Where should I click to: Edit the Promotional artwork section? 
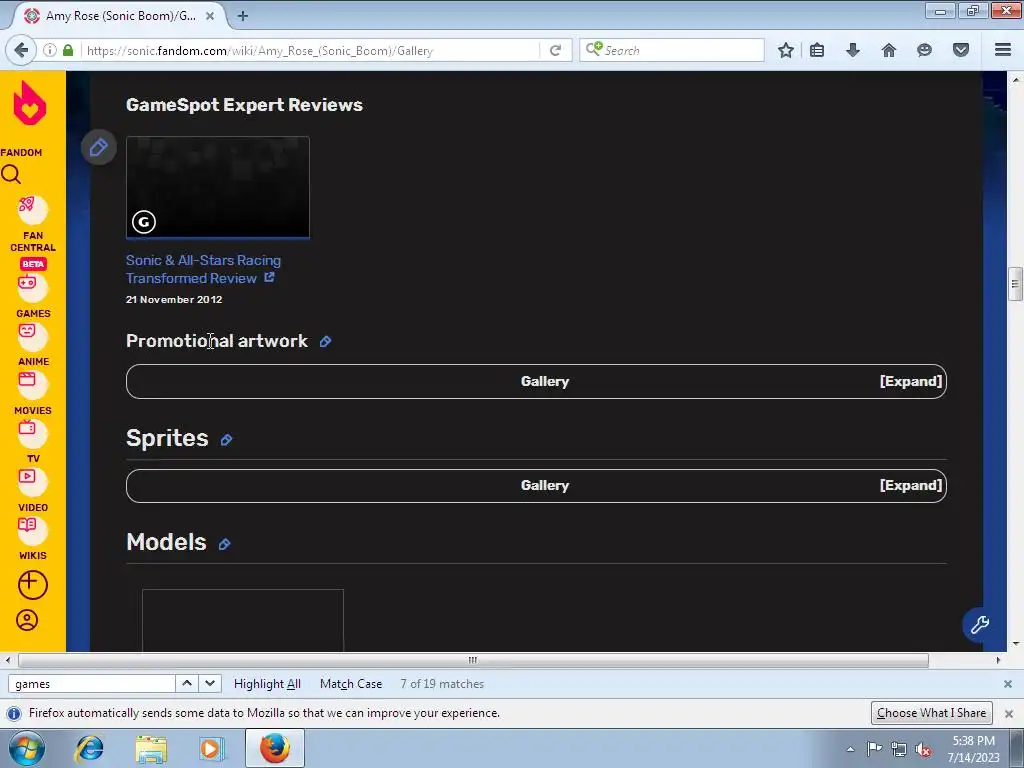(325, 342)
